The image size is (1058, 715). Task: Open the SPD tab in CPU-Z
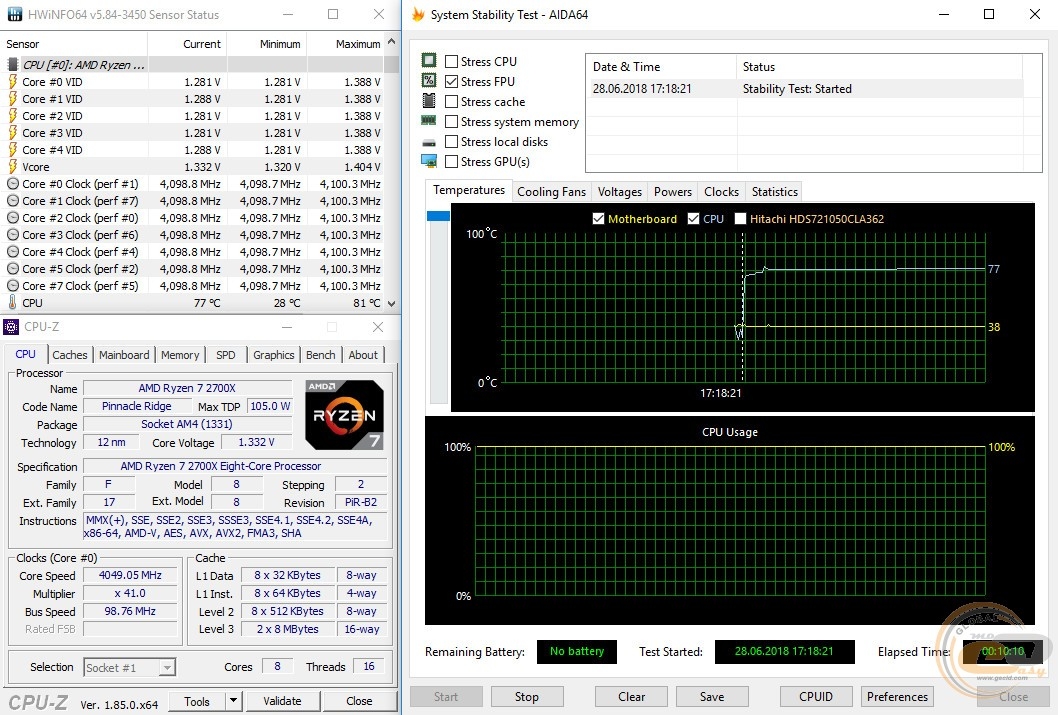click(x=225, y=355)
